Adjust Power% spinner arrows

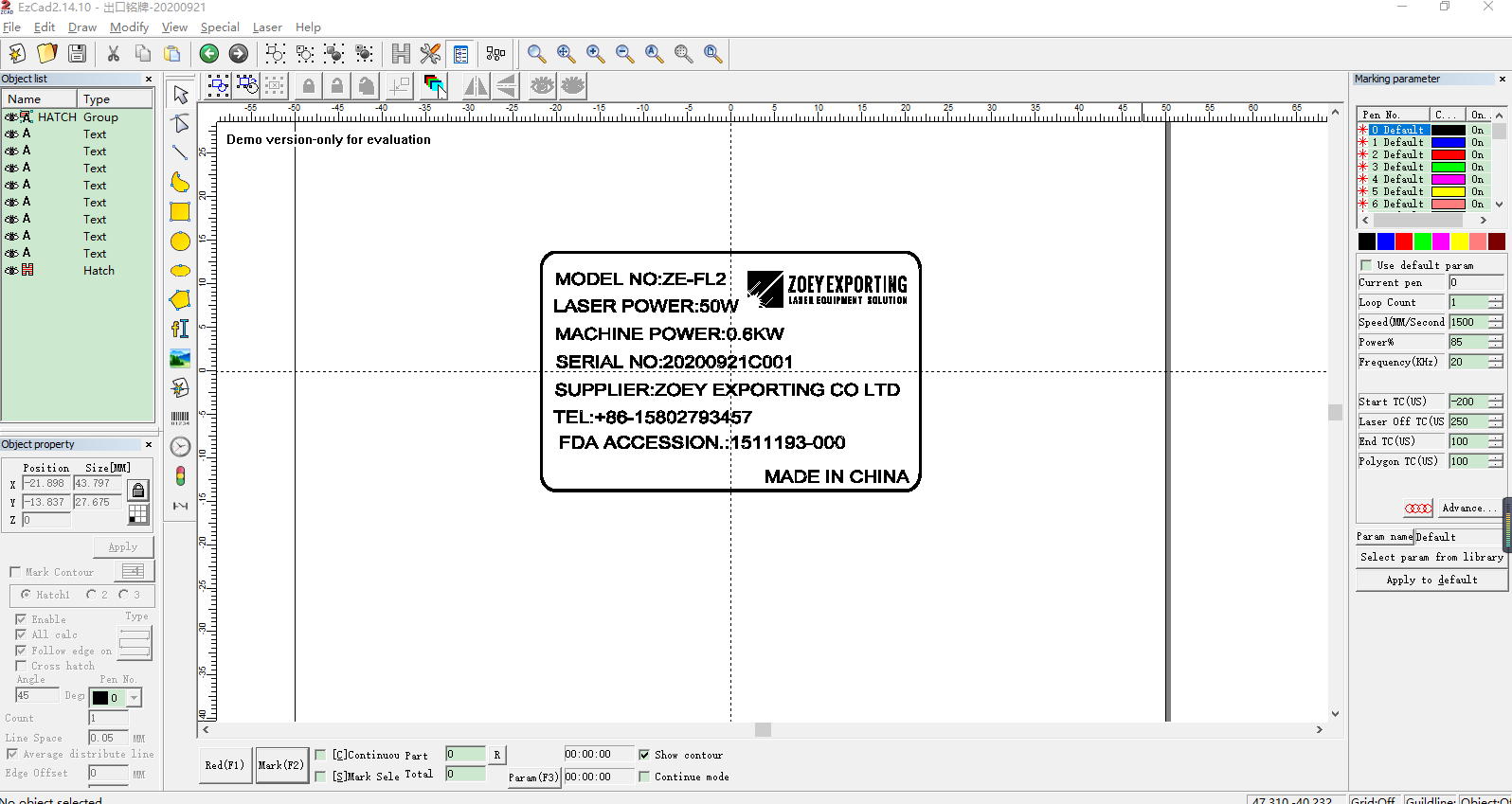1495,342
